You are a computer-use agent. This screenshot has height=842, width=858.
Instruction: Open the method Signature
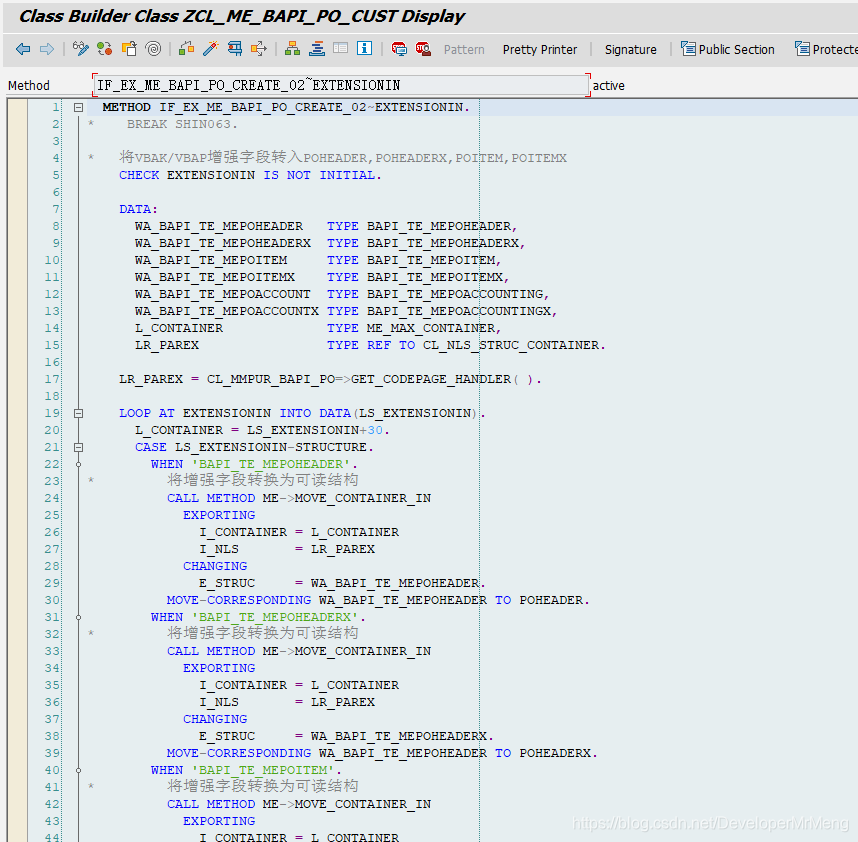click(630, 50)
